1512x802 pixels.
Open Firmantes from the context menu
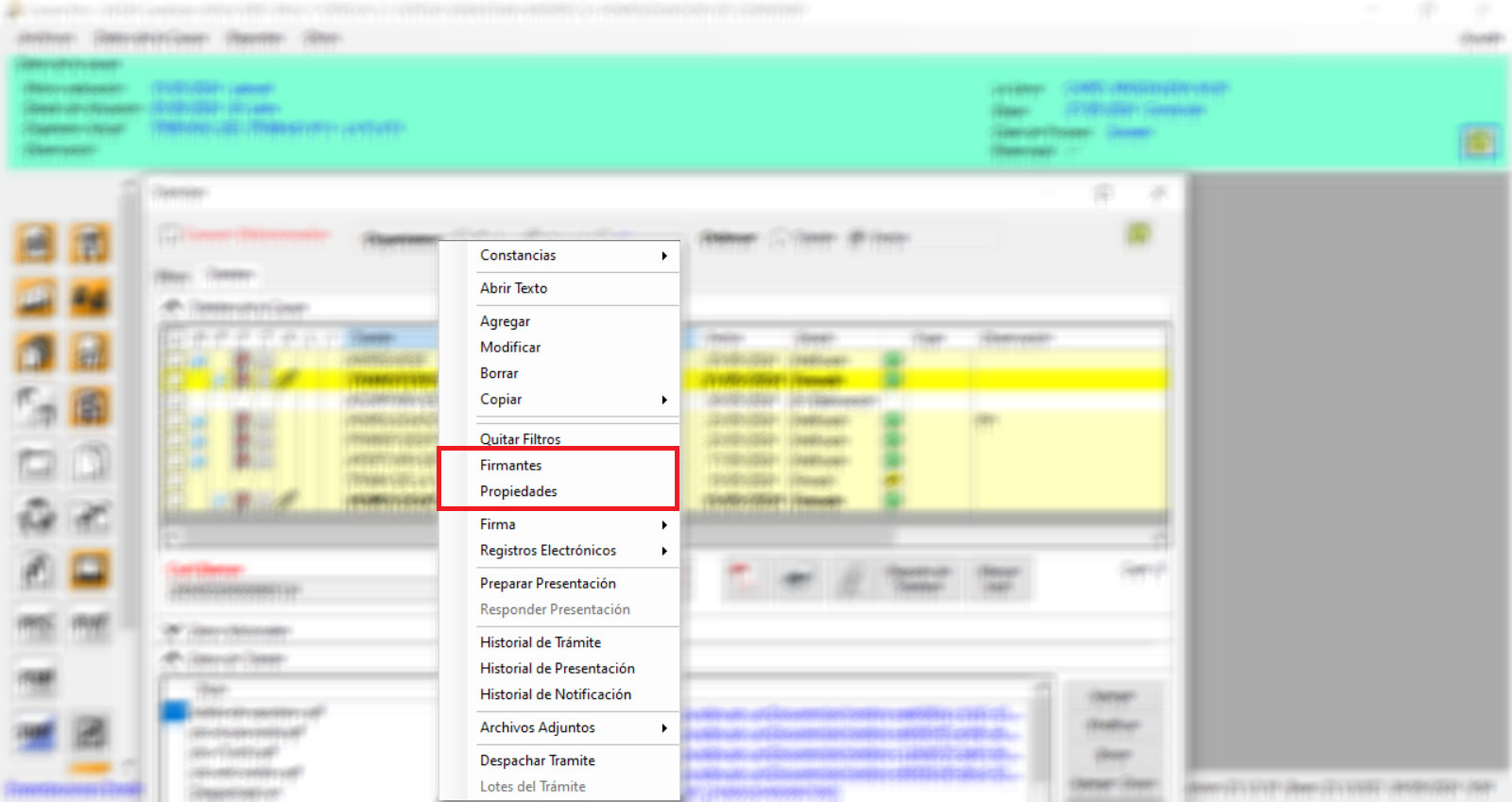(x=511, y=466)
